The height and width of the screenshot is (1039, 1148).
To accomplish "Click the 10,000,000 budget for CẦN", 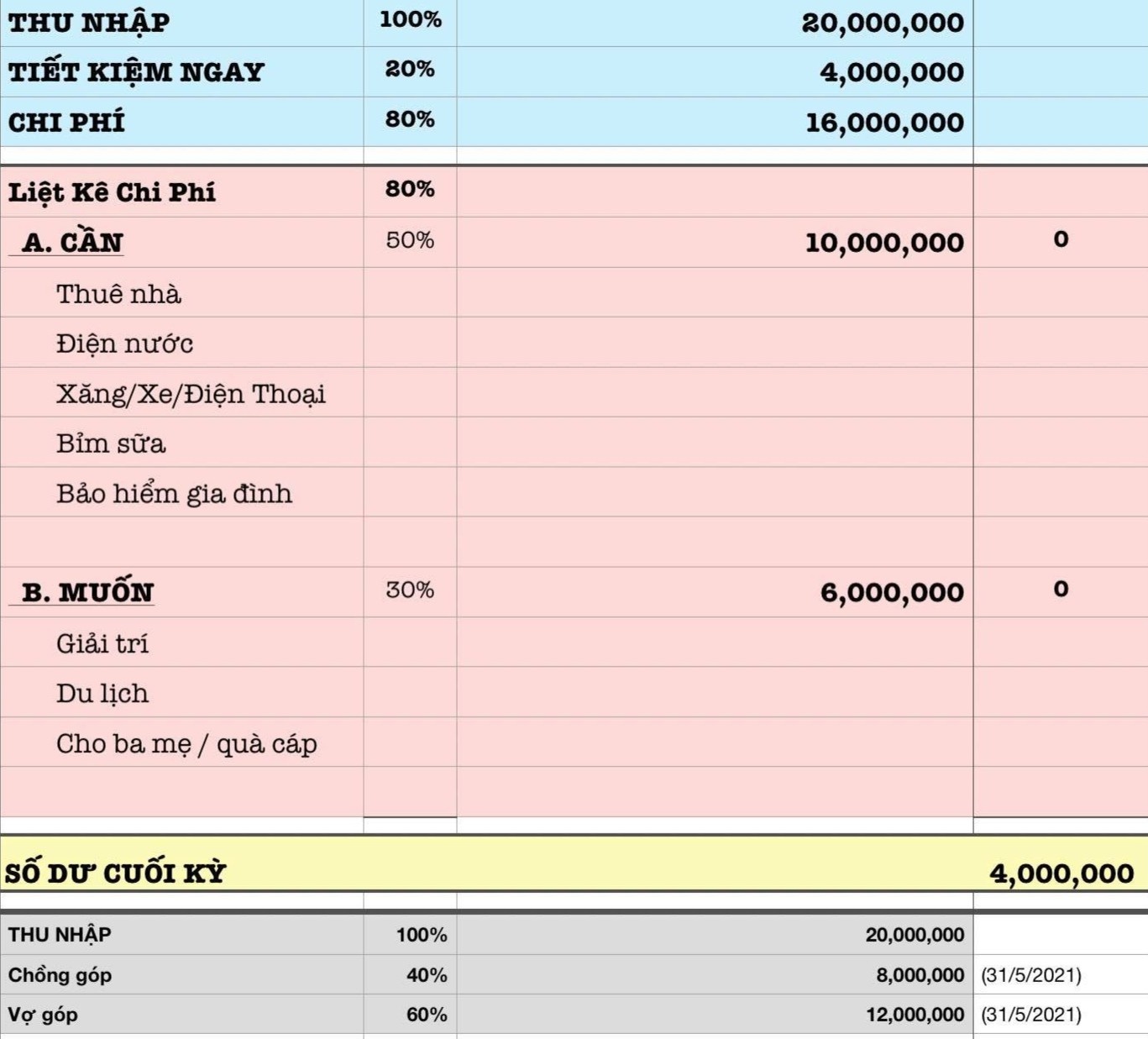I will click(884, 243).
